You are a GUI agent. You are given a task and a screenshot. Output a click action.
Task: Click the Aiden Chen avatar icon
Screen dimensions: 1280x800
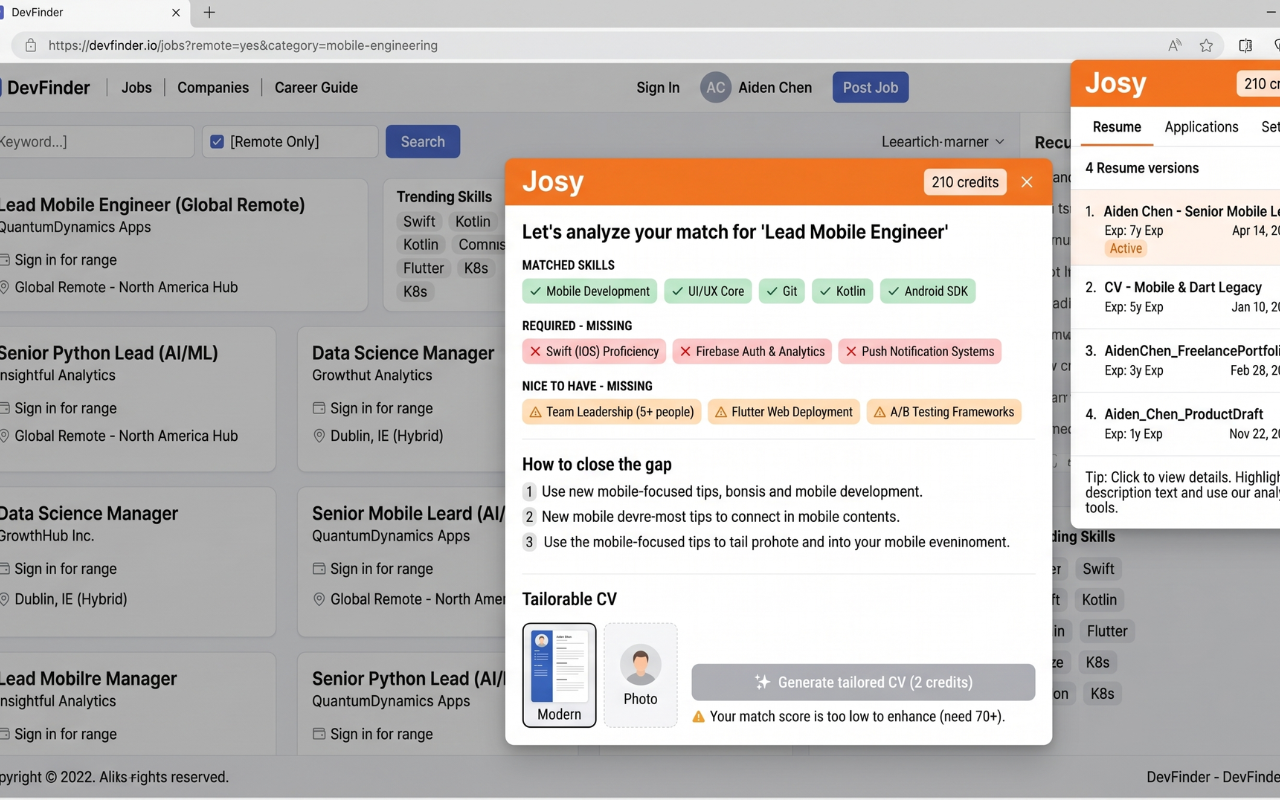pos(715,87)
